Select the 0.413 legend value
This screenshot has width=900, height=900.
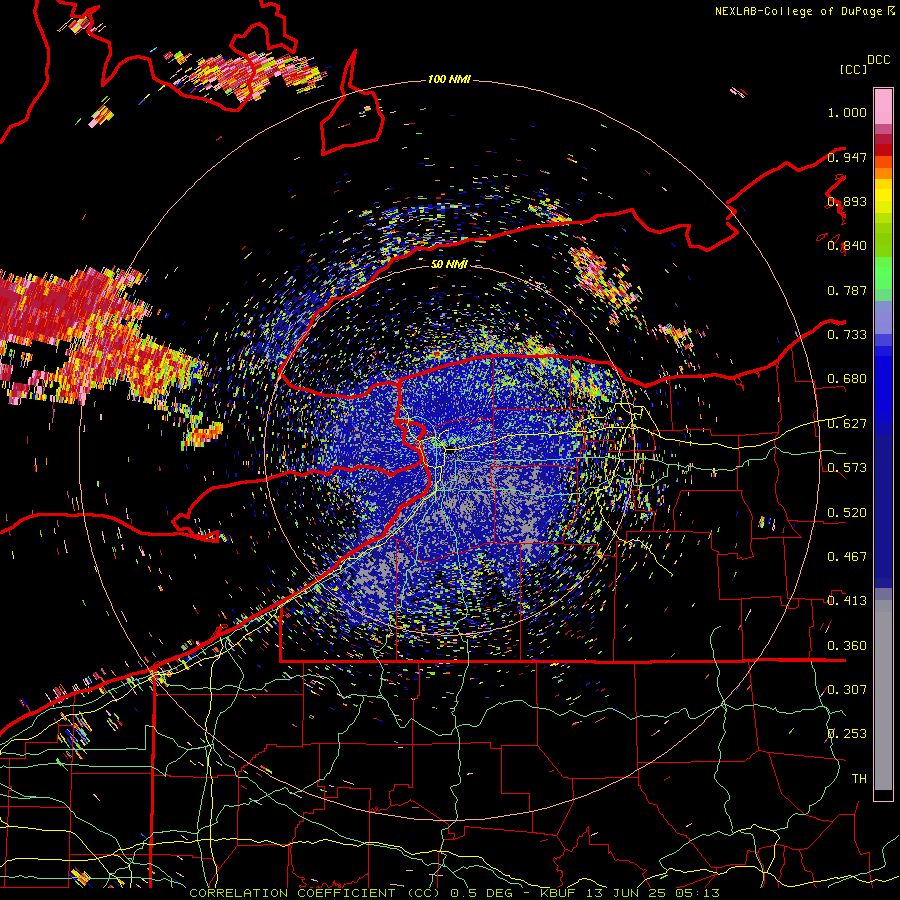coord(847,601)
